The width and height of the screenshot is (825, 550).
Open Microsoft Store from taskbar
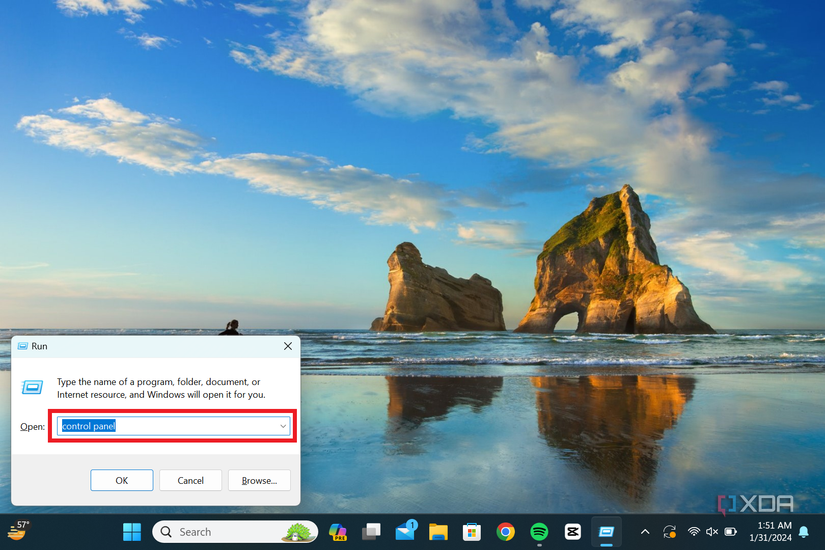tap(471, 532)
